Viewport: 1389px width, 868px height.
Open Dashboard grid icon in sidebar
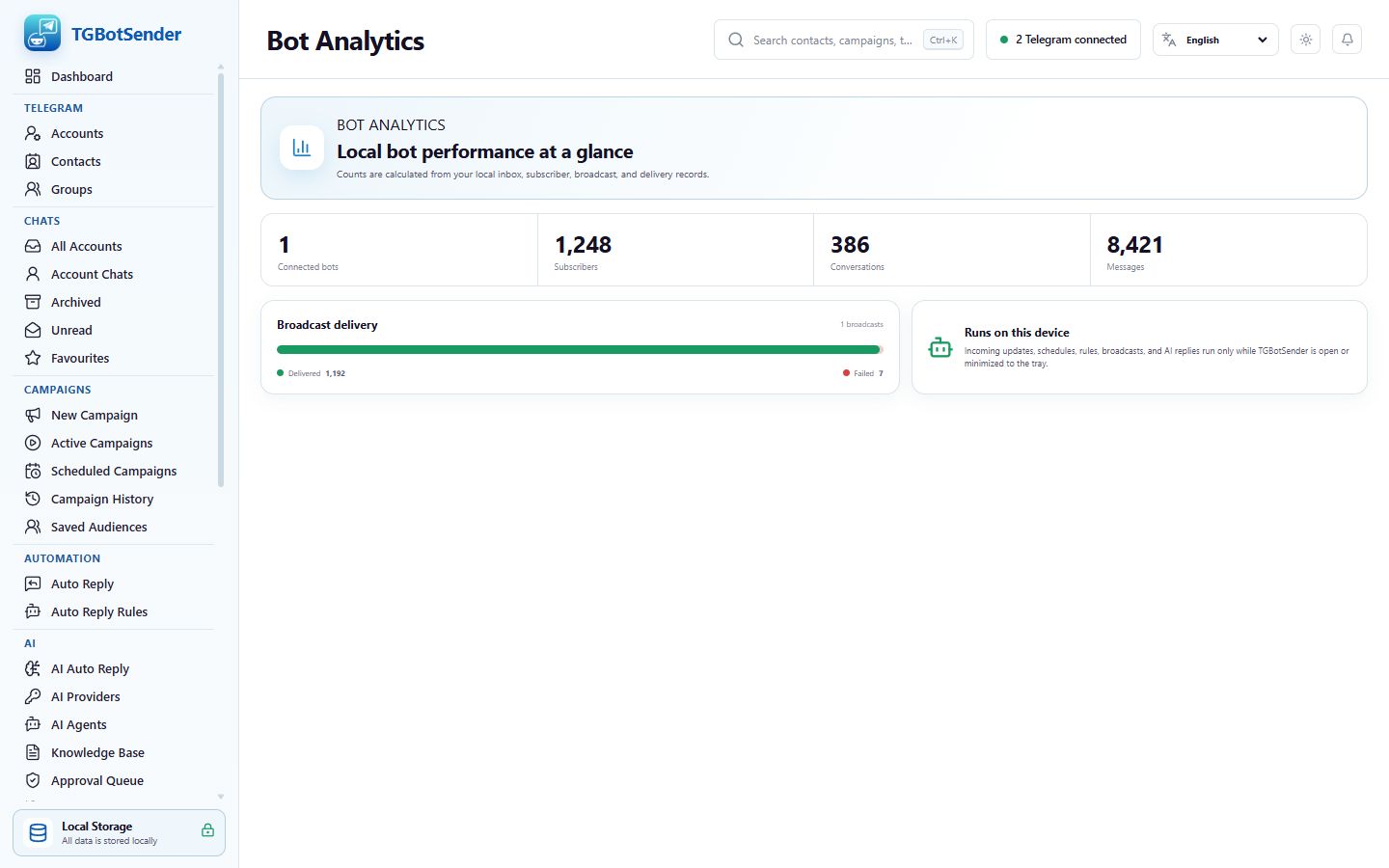tap(33, 76)
